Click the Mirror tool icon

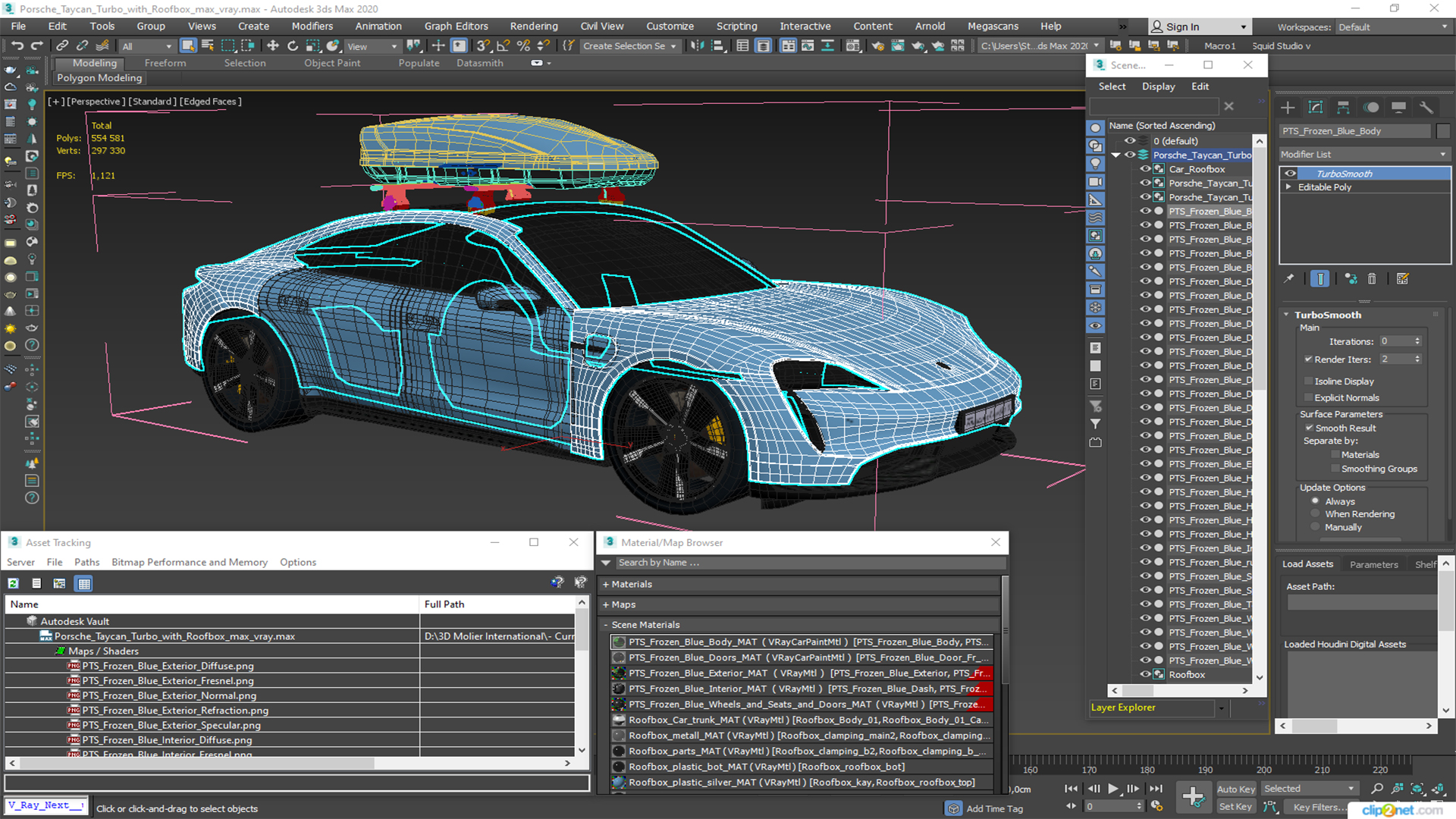tap(696, 46)
